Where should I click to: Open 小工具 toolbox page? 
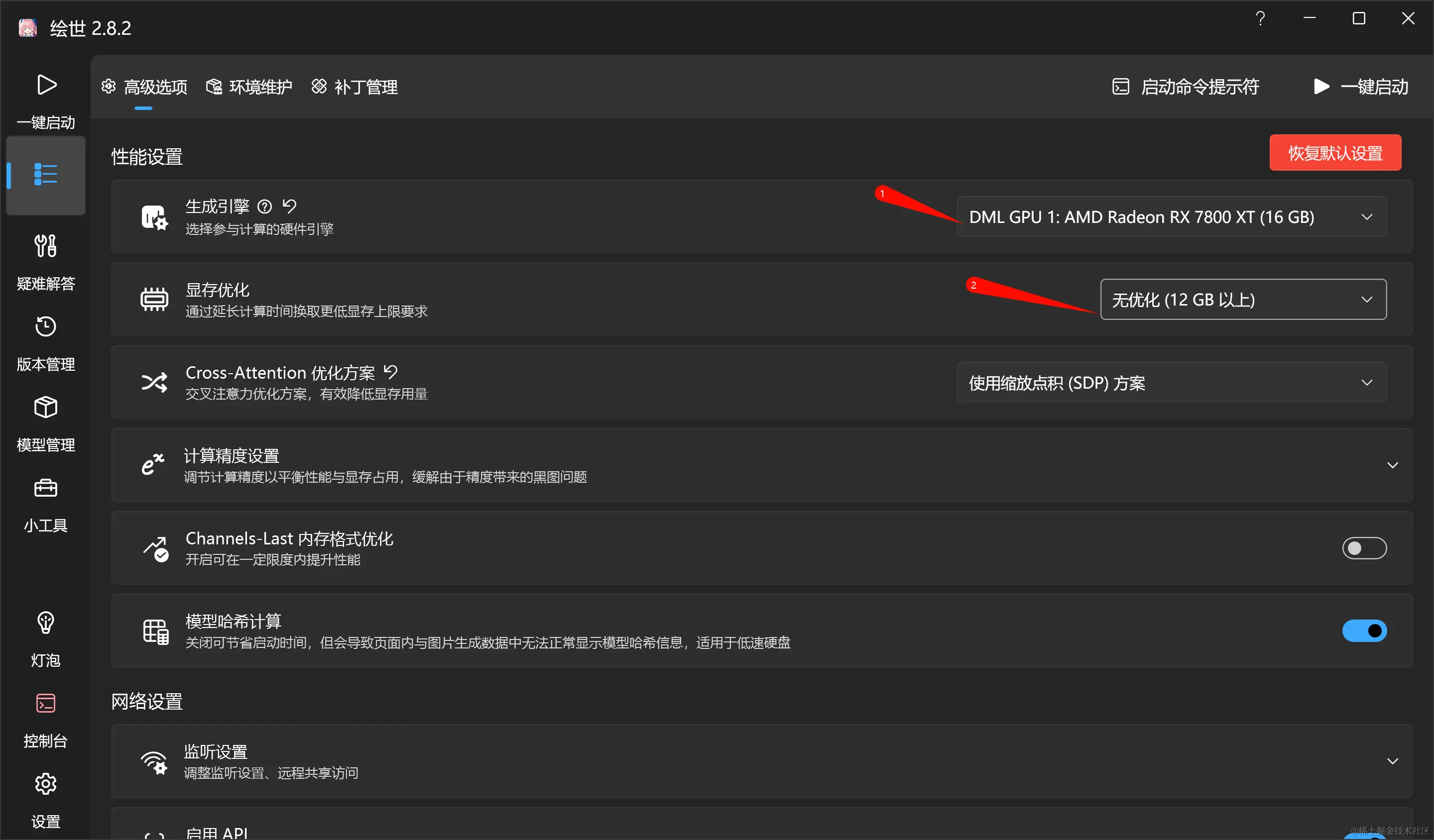point(45,505)
